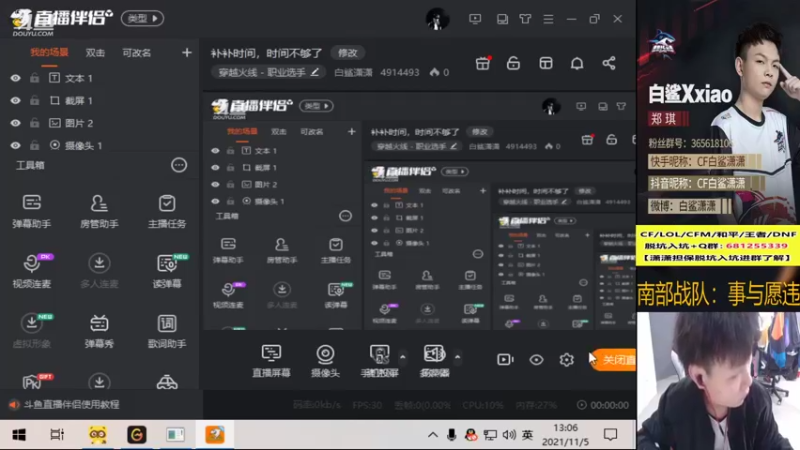
Task: Open the layout panel icon
Action: (x=545, y=63)
